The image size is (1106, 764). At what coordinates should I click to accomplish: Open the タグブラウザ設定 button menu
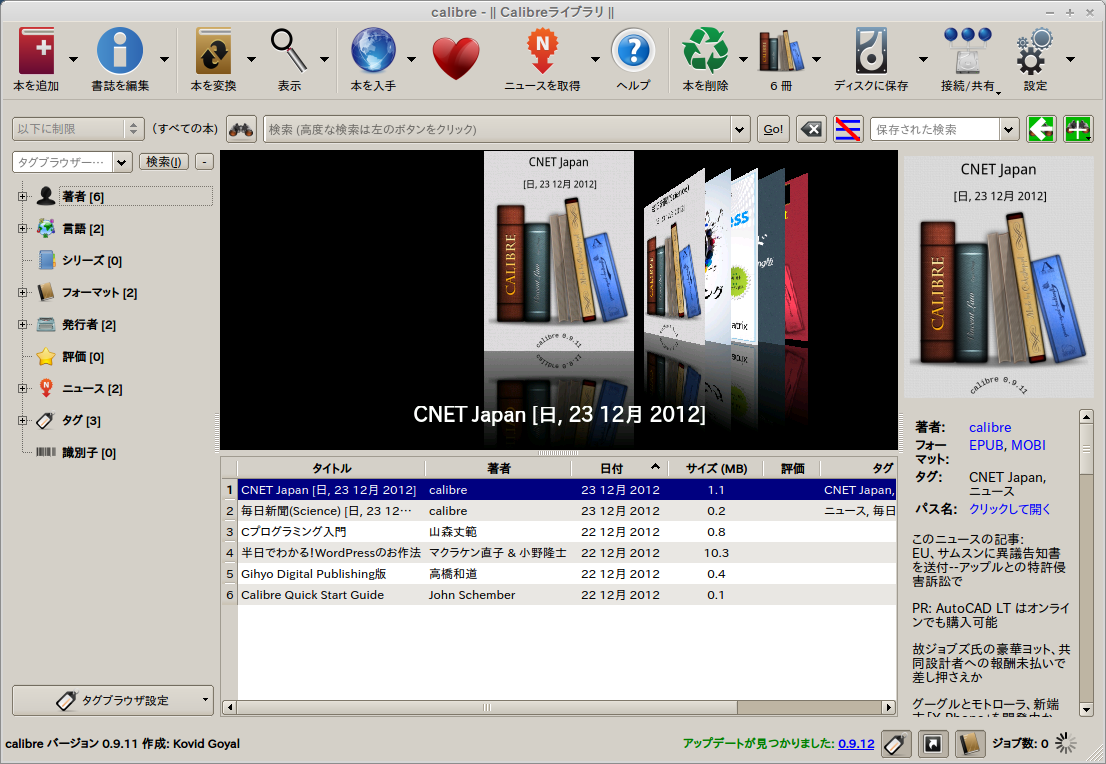113,701
